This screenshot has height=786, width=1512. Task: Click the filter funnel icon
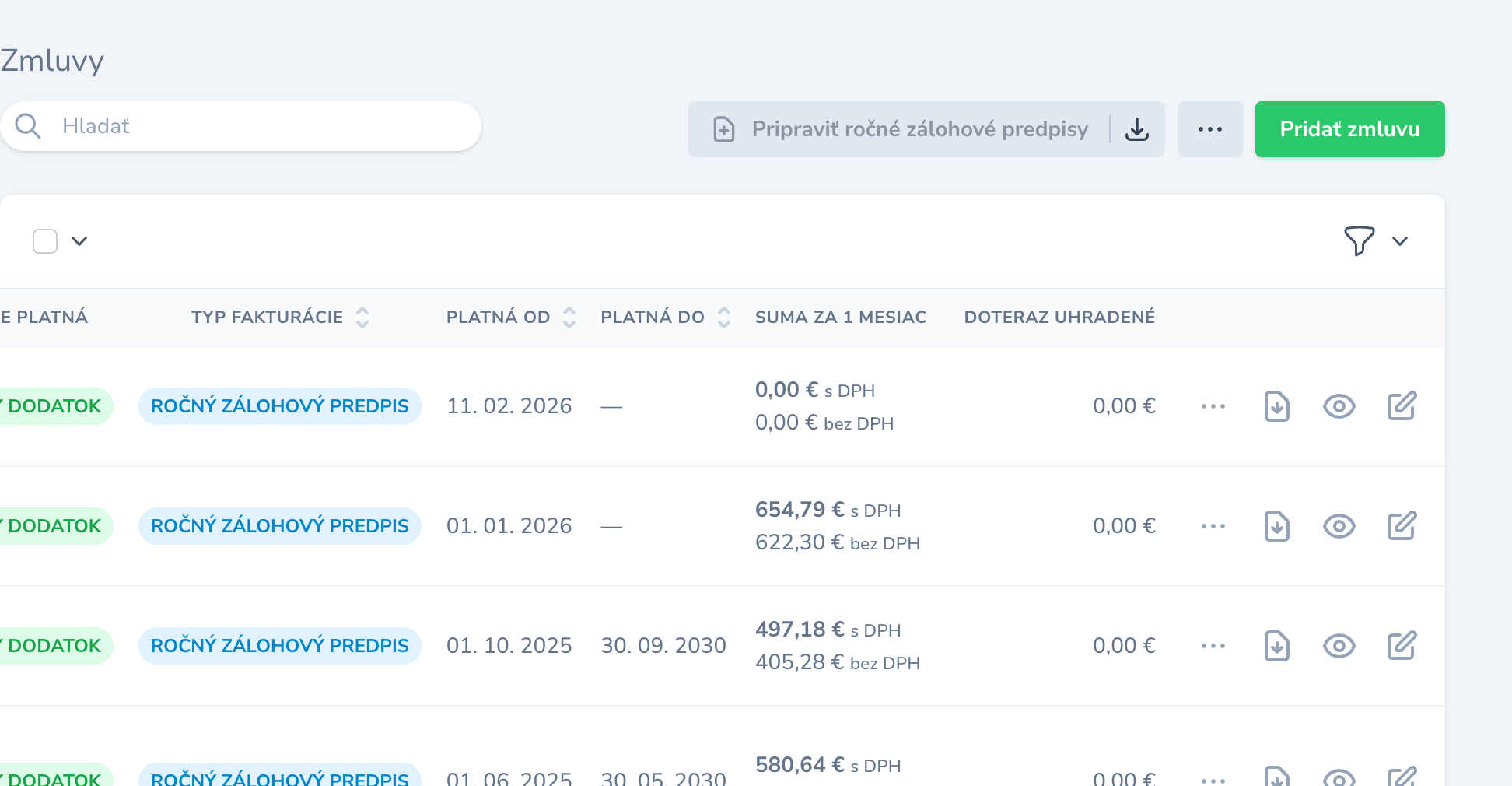click(1359, 241)
